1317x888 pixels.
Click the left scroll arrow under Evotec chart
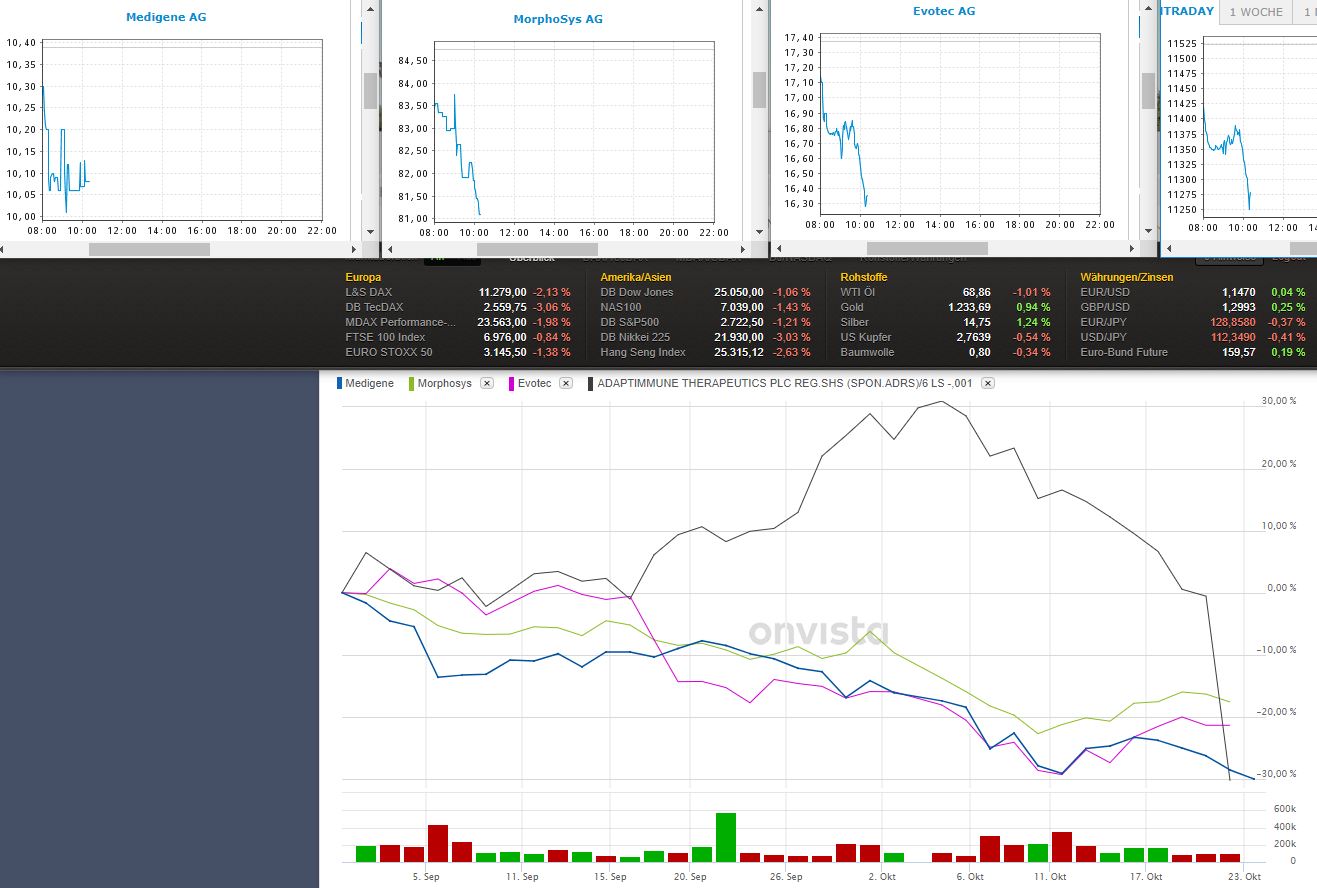[777, 249]
